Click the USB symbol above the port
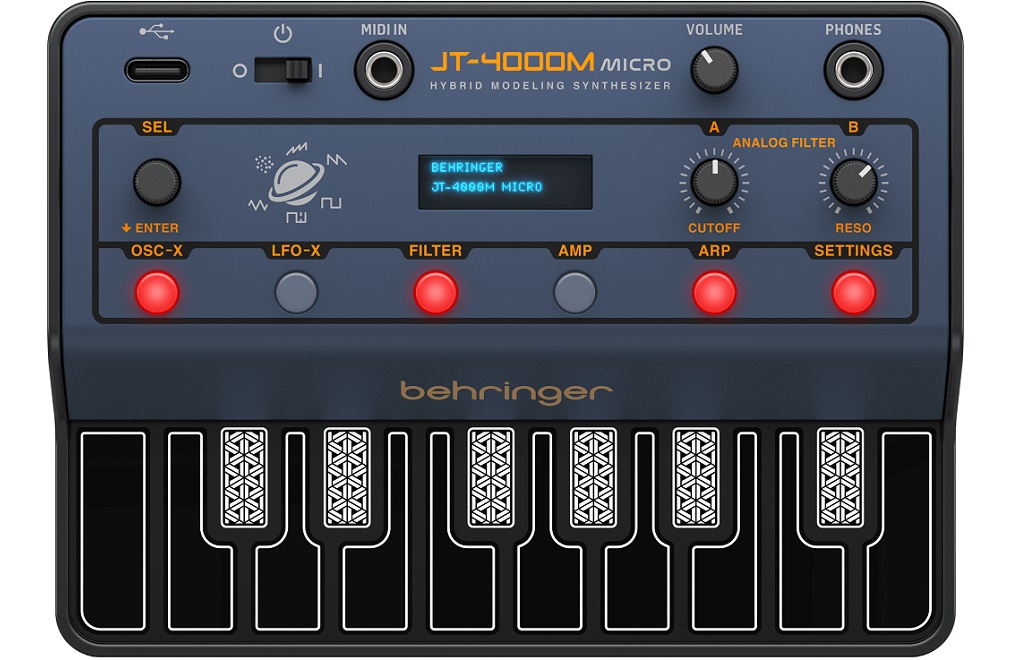 click(156, 31)
